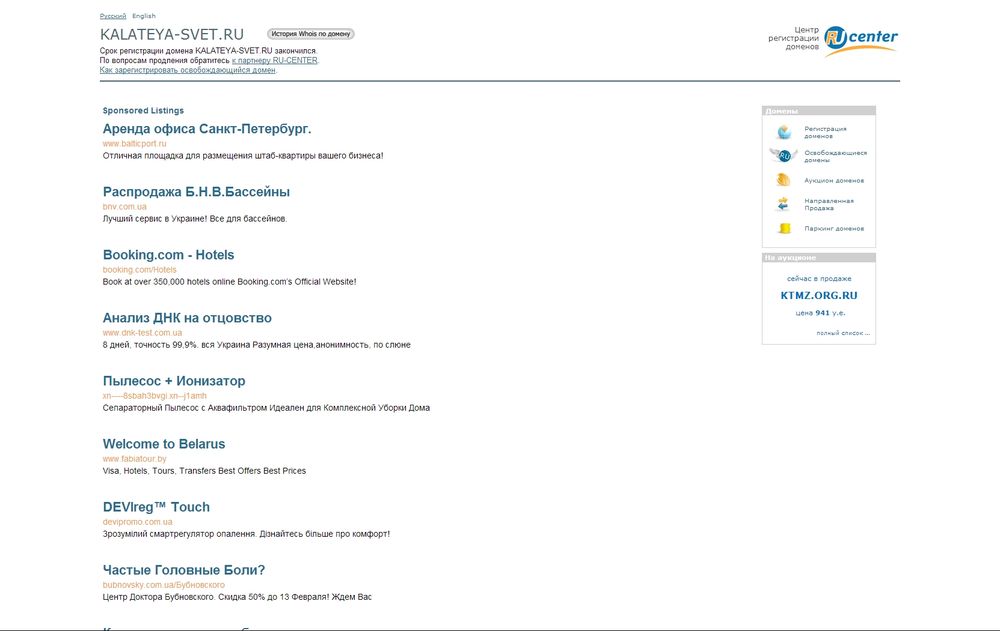Visit bubnovsky.com.ua/Бубновского URL

coord(164,585)
